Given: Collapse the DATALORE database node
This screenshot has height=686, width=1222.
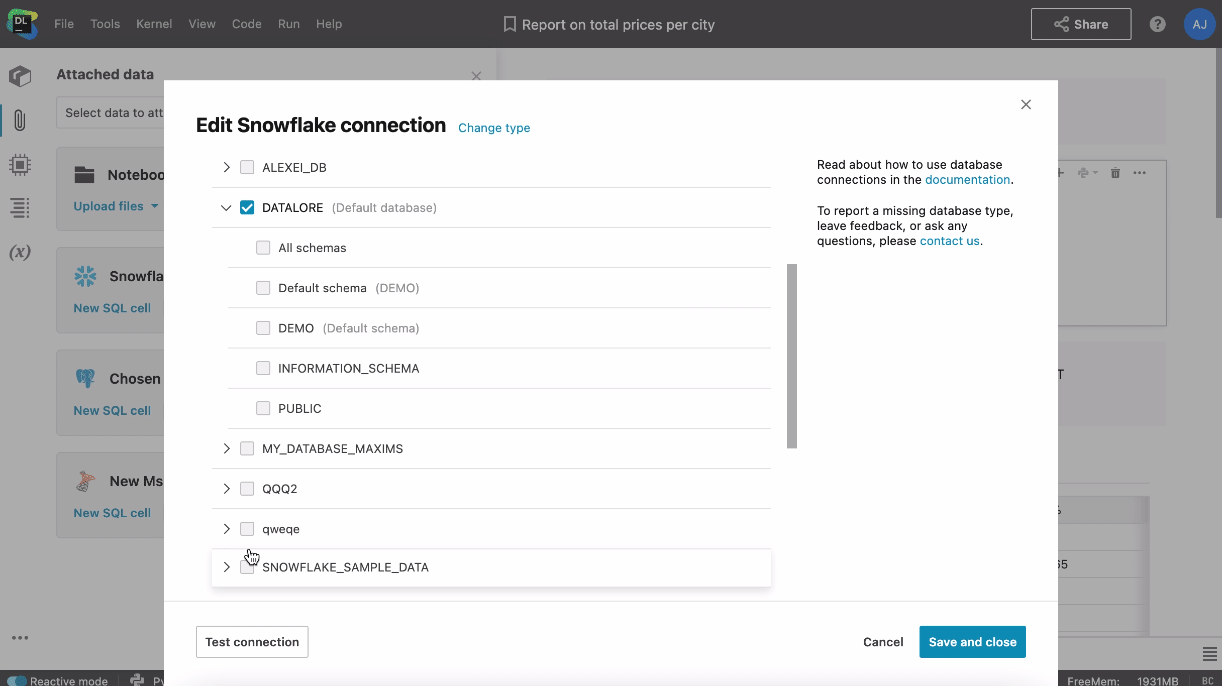Looking at the screenshot, I should (226, 208).
